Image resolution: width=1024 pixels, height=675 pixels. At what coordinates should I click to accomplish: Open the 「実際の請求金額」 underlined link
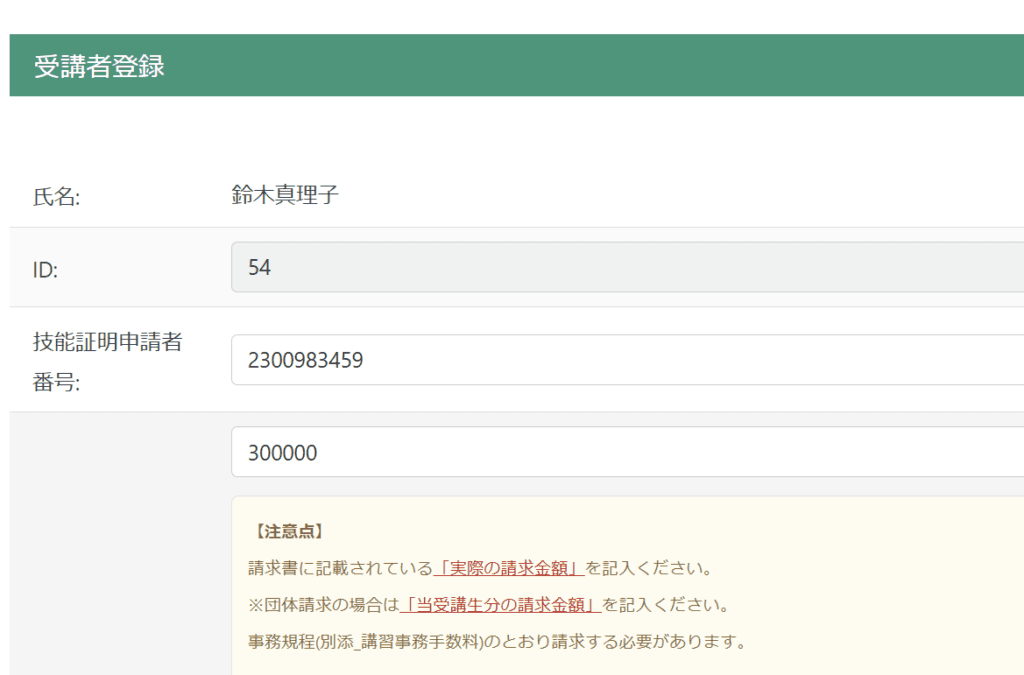click(x=509, y=568)
